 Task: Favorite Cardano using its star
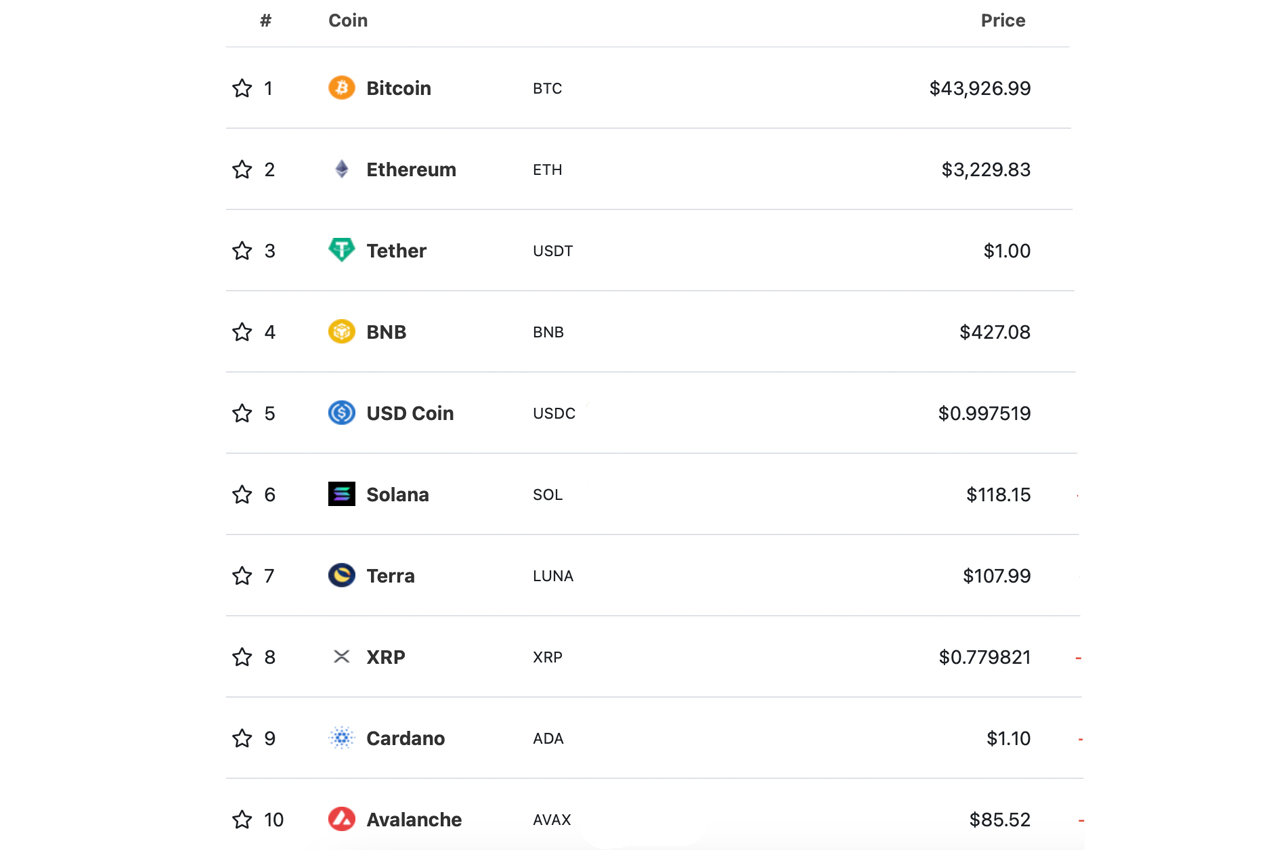pyautogui.click(x=241, y=738)
